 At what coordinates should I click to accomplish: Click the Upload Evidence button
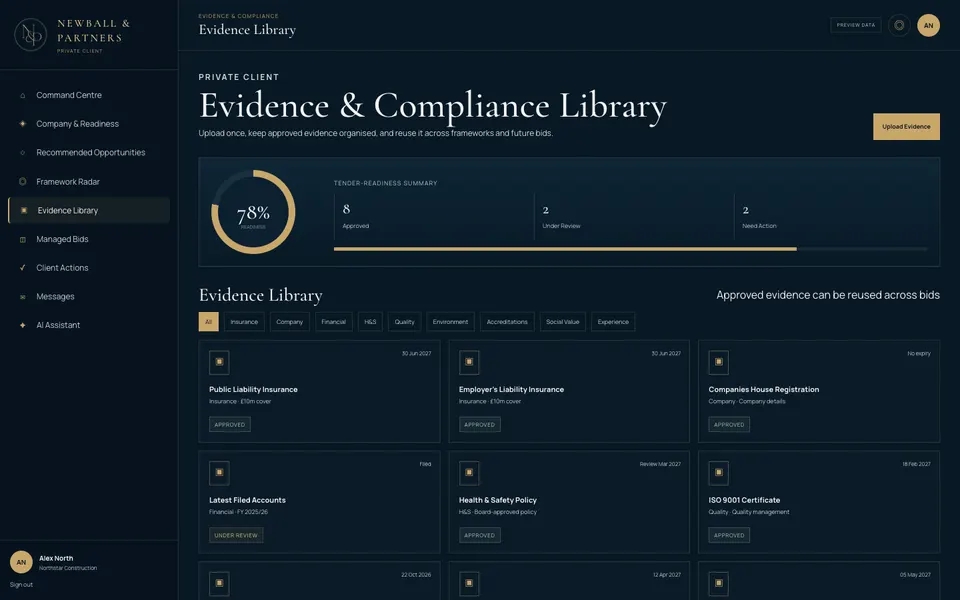pos(906,127)
